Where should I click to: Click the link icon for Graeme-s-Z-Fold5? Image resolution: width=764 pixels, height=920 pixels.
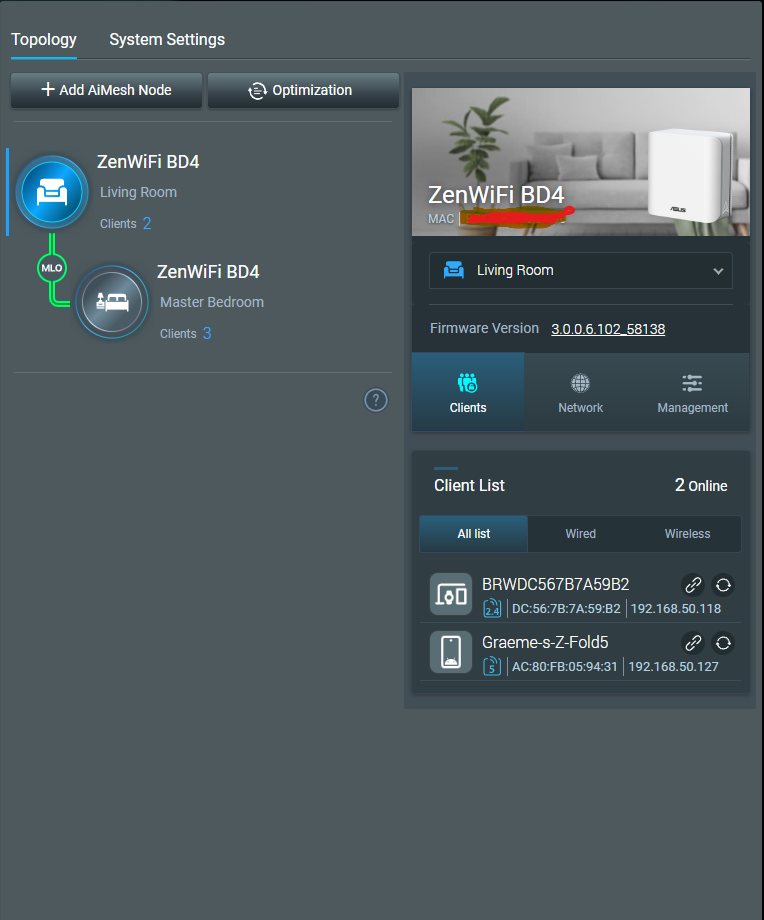pos(693,643)
